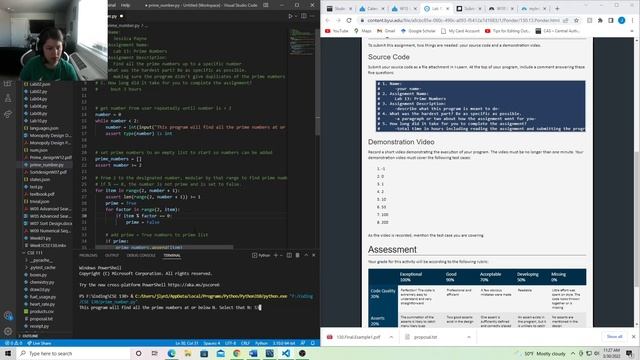Open states.json in explorer
The image size is (640, 360).
(40, 180)
